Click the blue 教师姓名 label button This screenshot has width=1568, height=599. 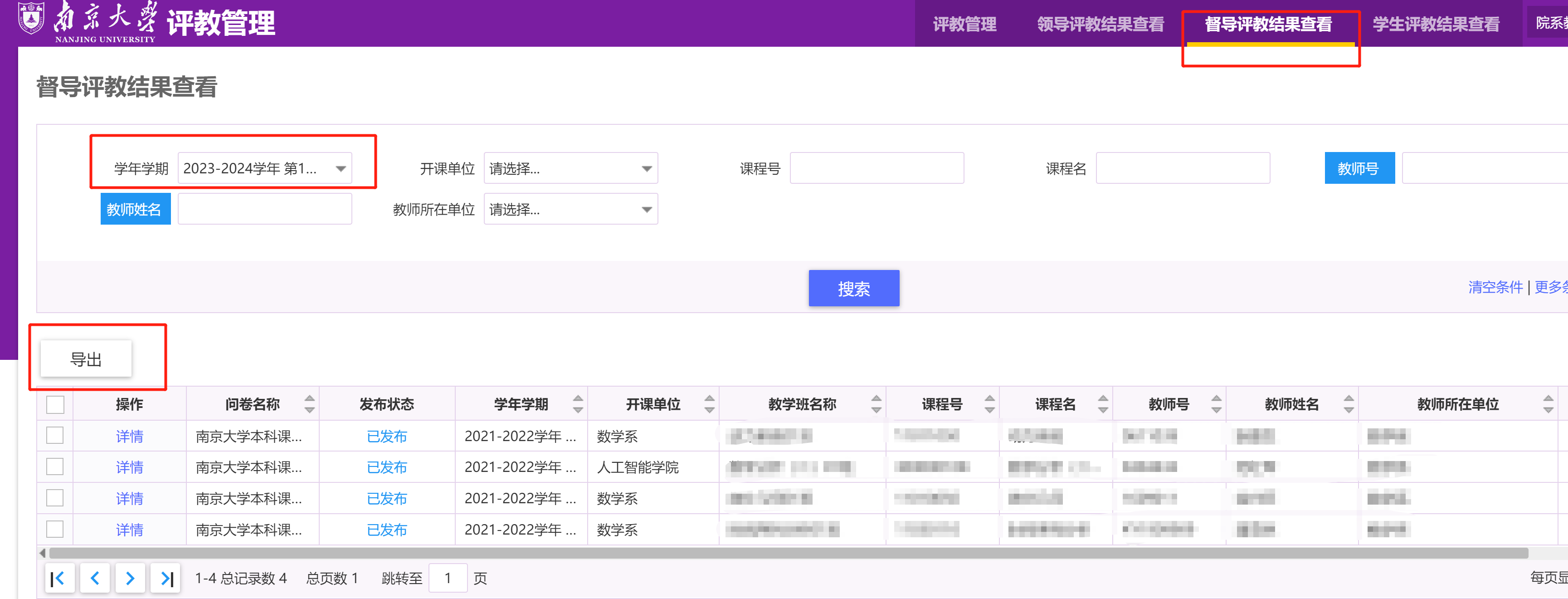click(135, 209)
